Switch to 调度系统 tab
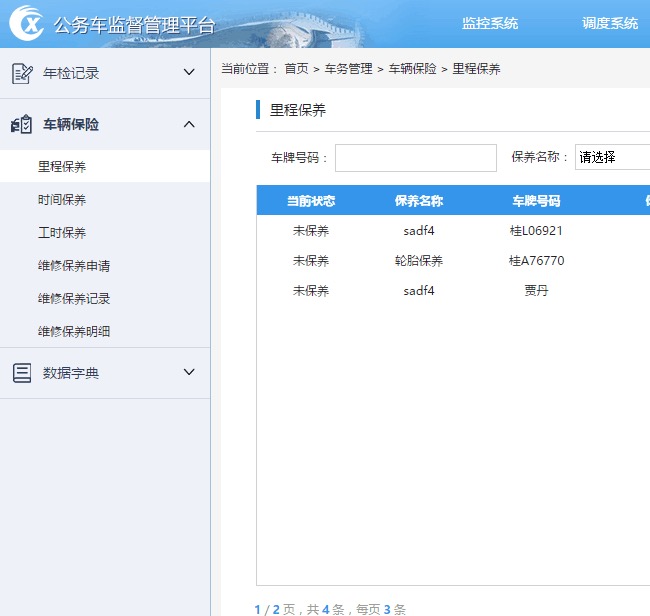The height and width of the screenshot is (616, 650). pyautogui.click(x=610, y=24)
